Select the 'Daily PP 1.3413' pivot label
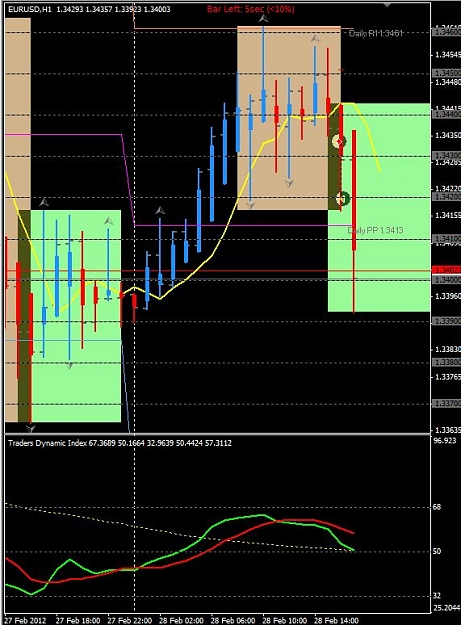This screenshot has width=461, height=625. (375, 230)
